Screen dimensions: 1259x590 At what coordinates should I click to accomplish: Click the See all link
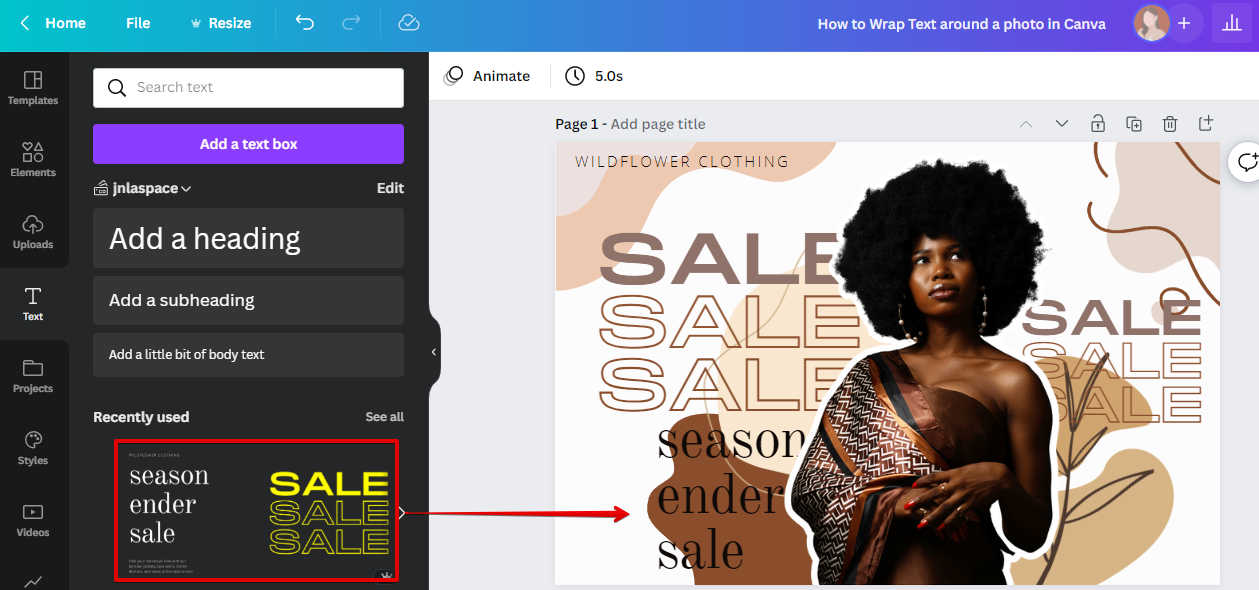384,417
